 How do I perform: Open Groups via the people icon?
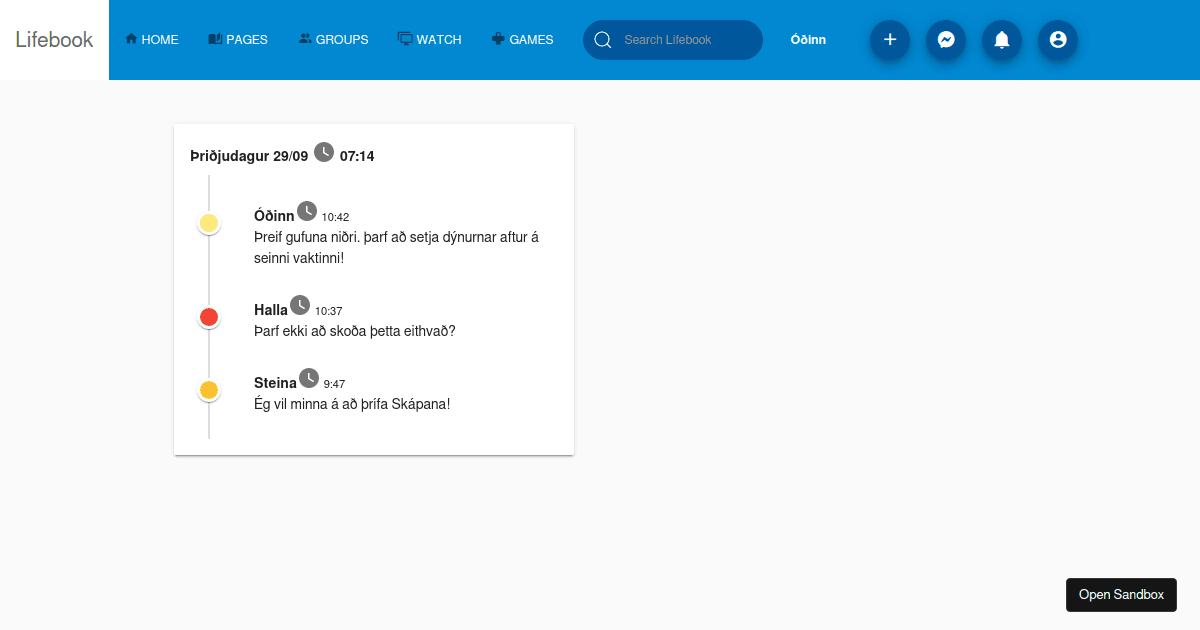pos(303,39)
